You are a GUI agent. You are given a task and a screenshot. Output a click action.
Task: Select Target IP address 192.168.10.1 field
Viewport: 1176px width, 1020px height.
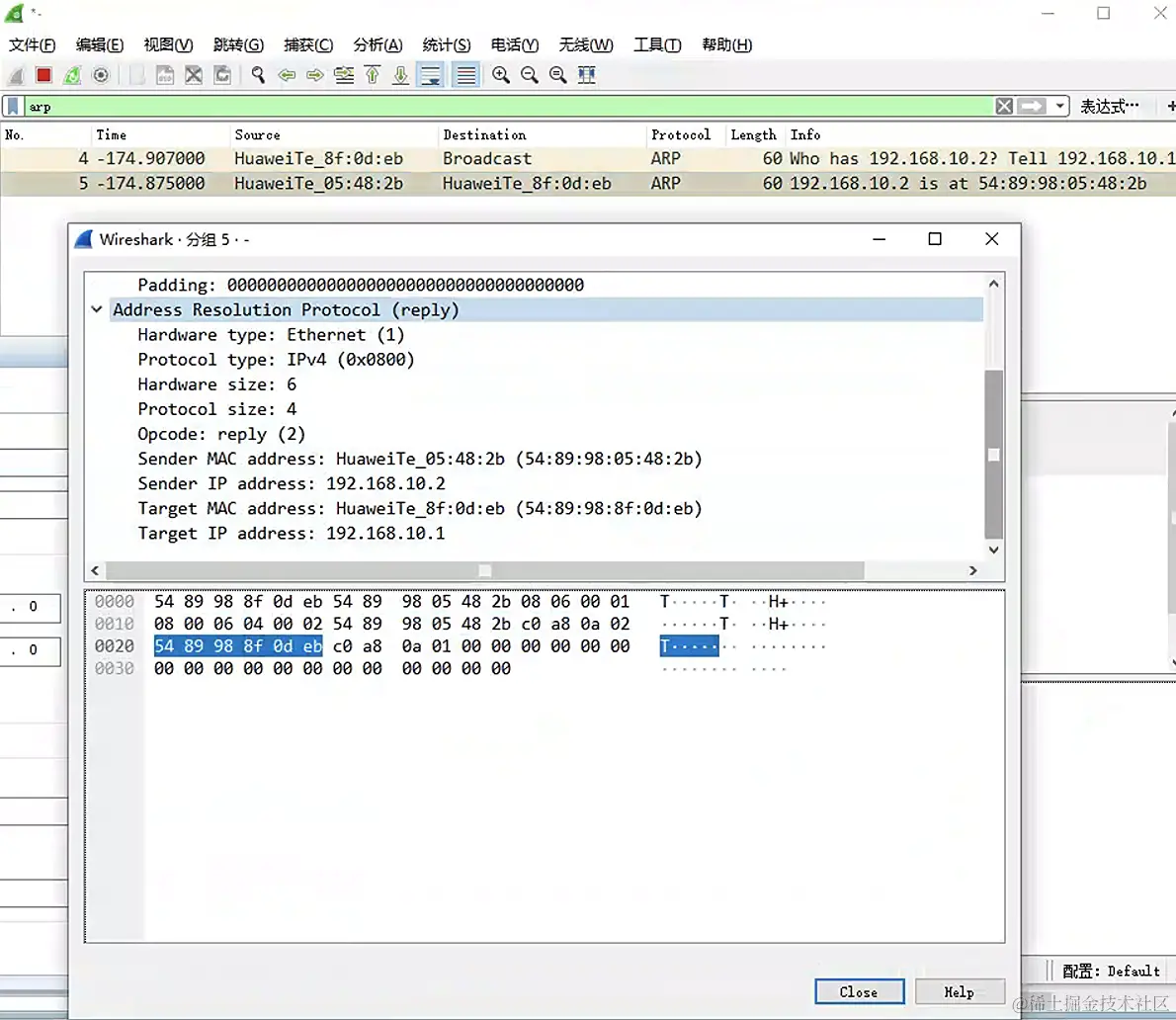291,534
